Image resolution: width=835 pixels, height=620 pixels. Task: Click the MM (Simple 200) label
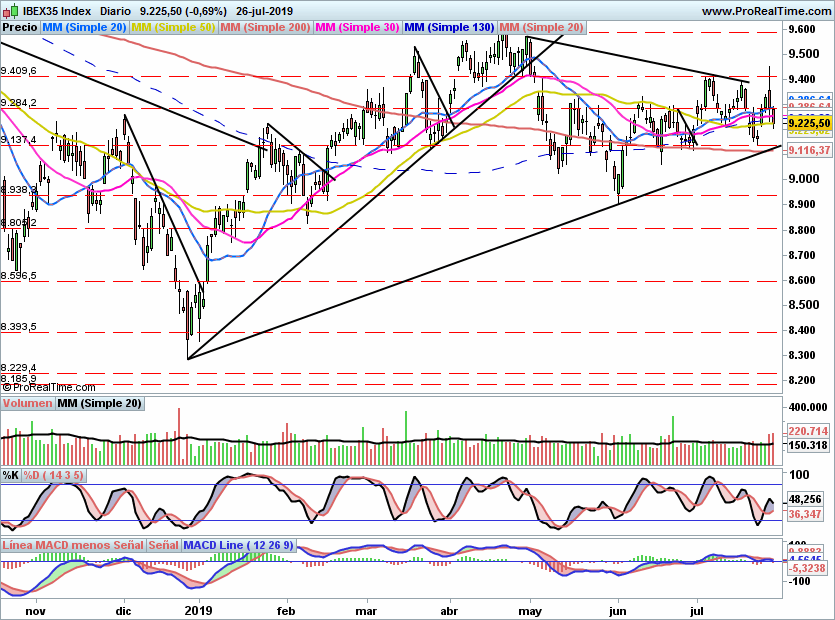pos(265,27)
